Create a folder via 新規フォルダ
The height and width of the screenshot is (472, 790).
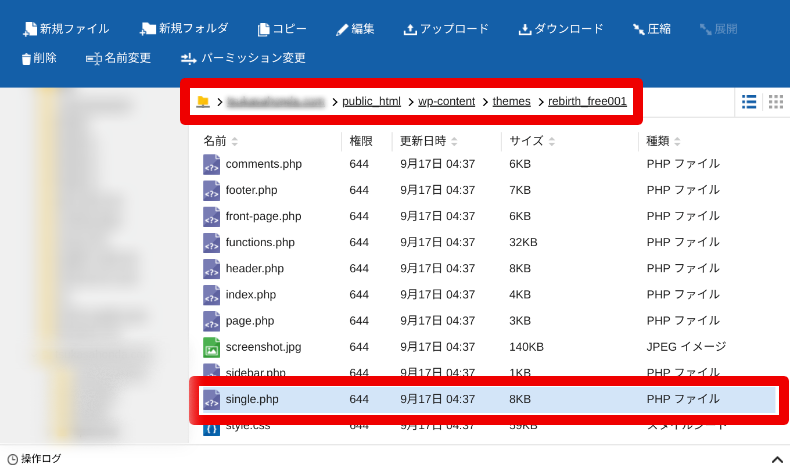click(x=184, y=29)
